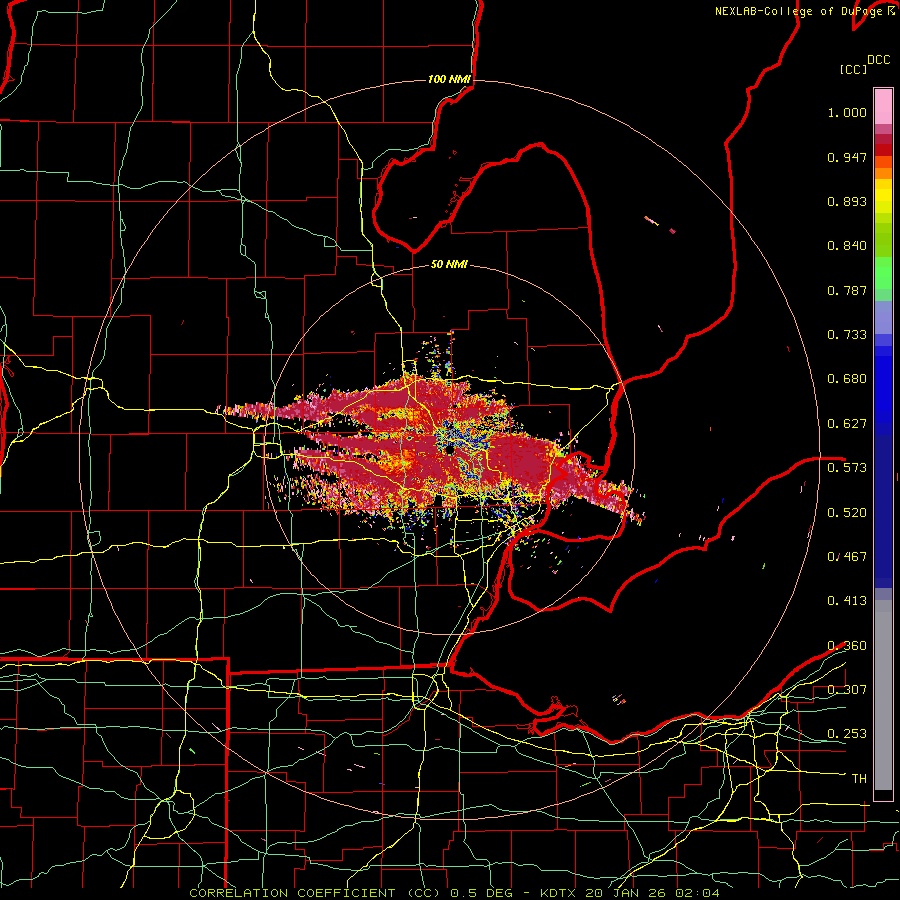The height and width of the screenshot is (900, 900).
Task: Select the 0.520 scale value
Action: tap(847, 513)
